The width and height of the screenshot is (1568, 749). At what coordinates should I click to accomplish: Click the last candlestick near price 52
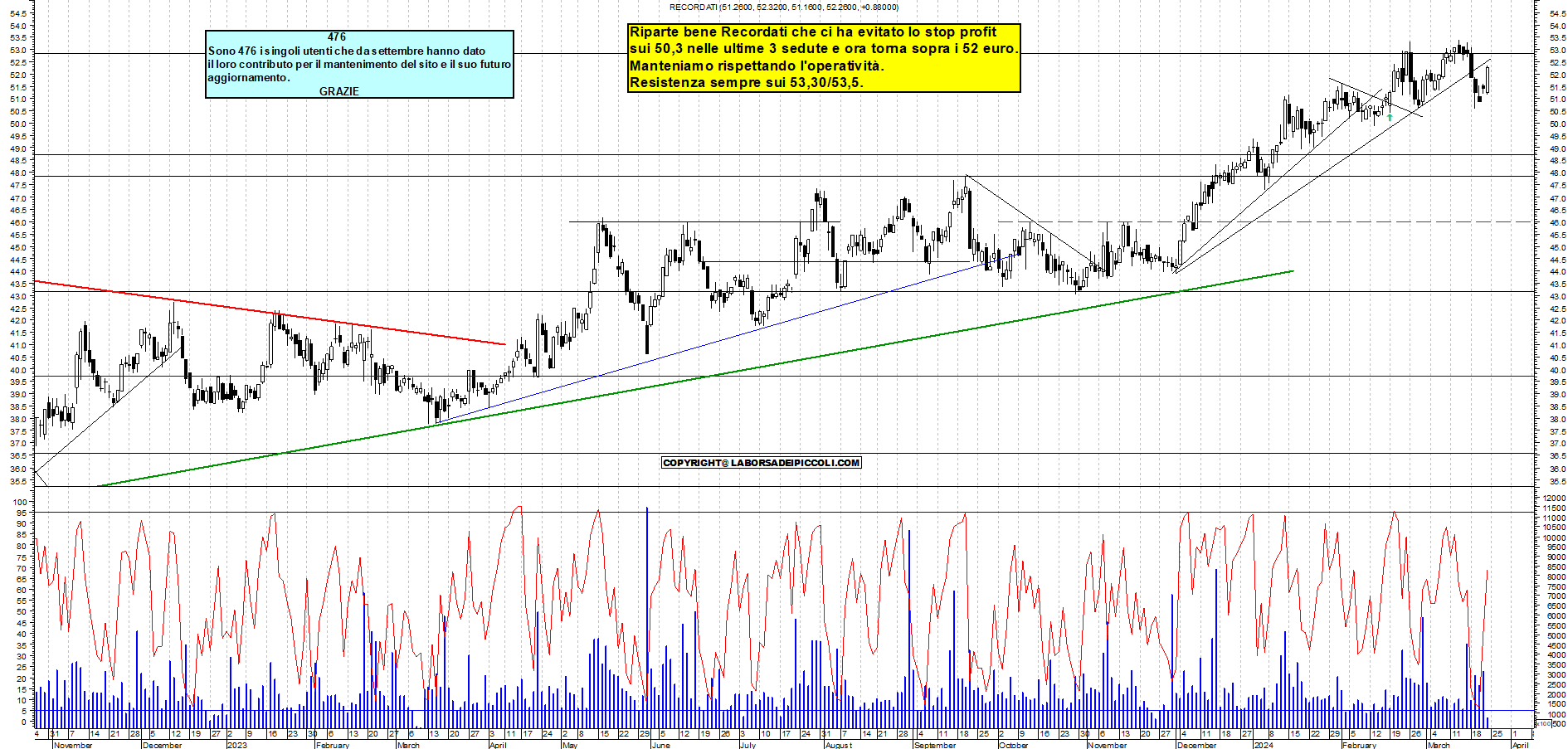point(1488,80)
